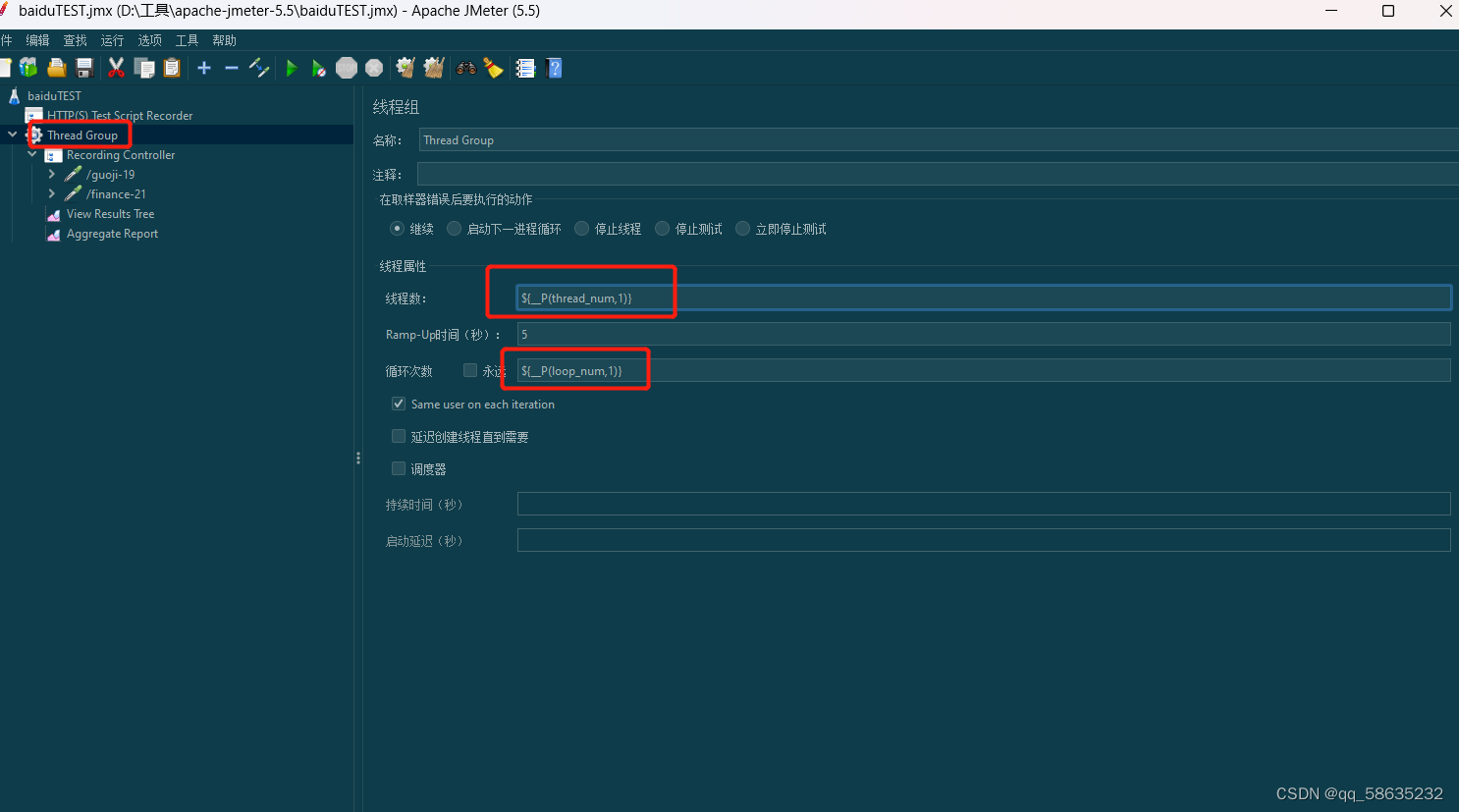This screenshot has height=812, width=1459.
Task: Open function helper dialog list icon
Action: coord(525,68)
